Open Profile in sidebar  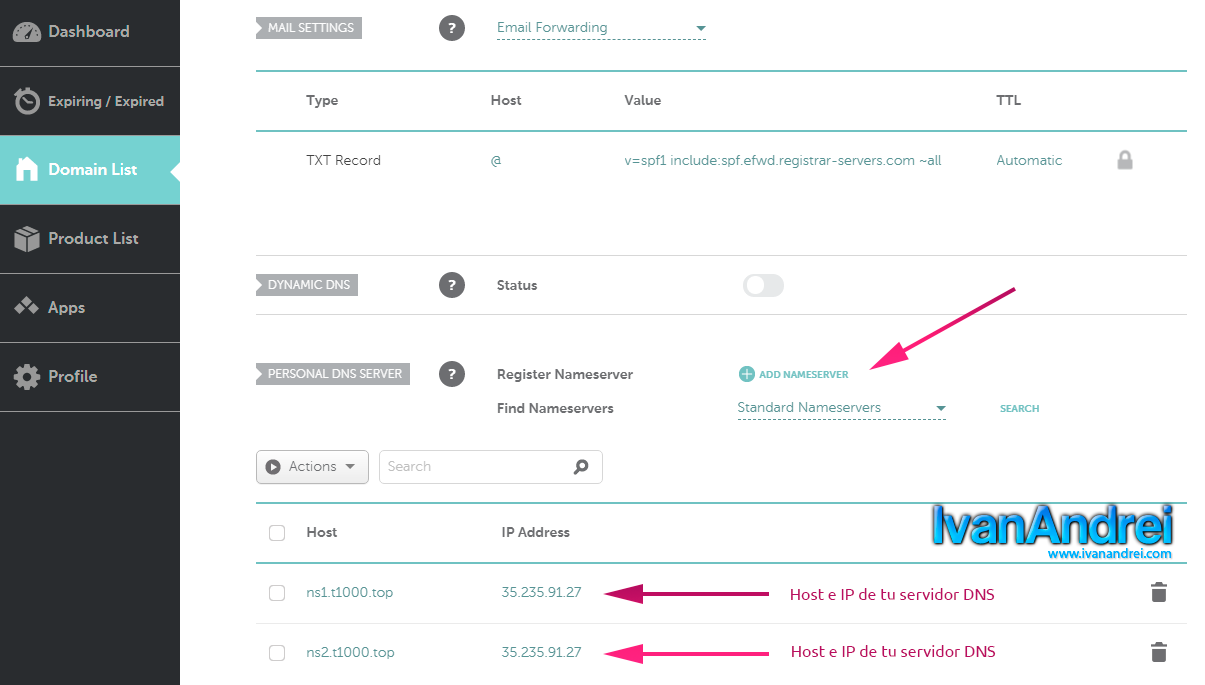click(x=90, y=377)
